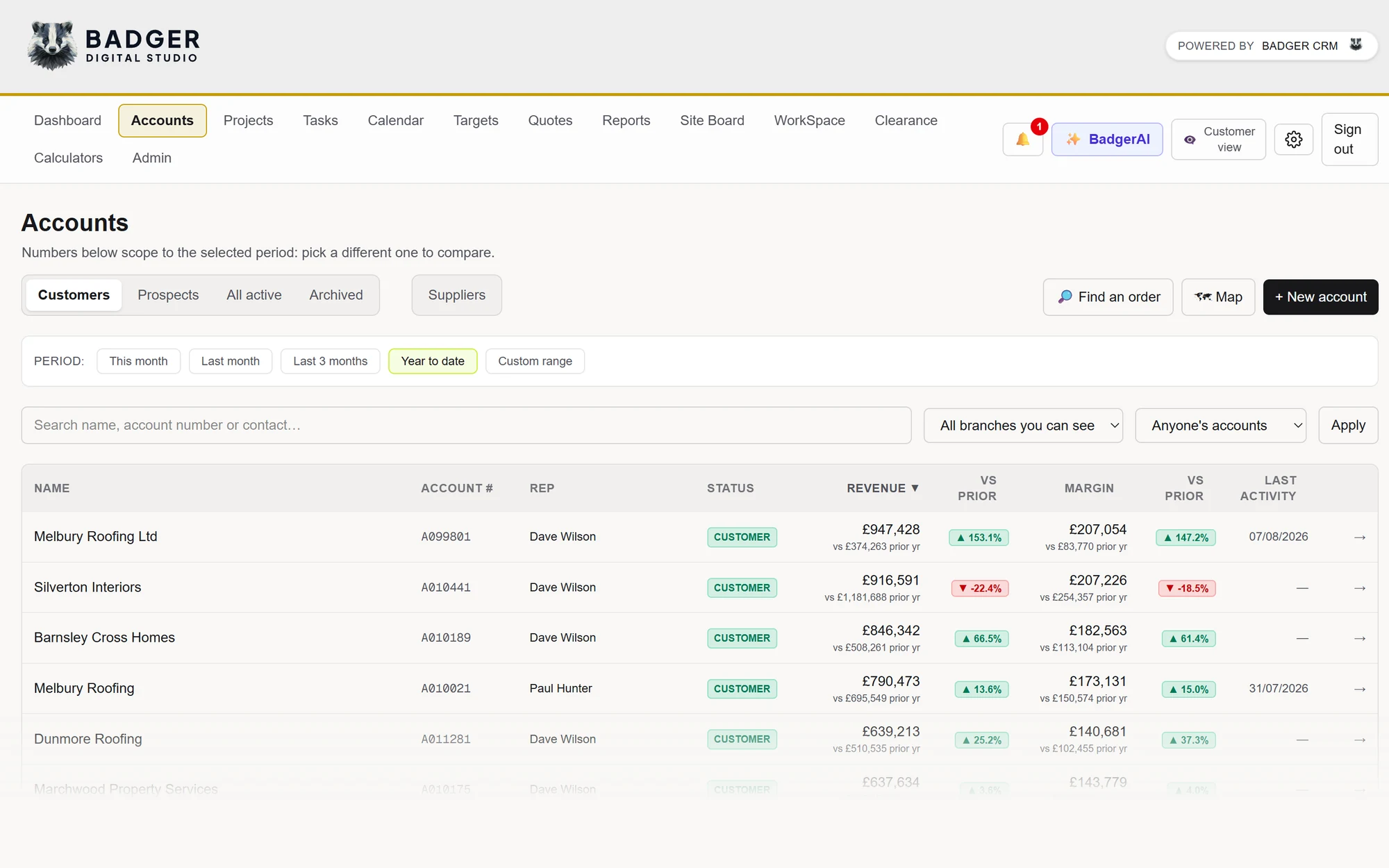
Task: Open row arrow for Melbury Roofing Ltd
Action: point(1360,537)
